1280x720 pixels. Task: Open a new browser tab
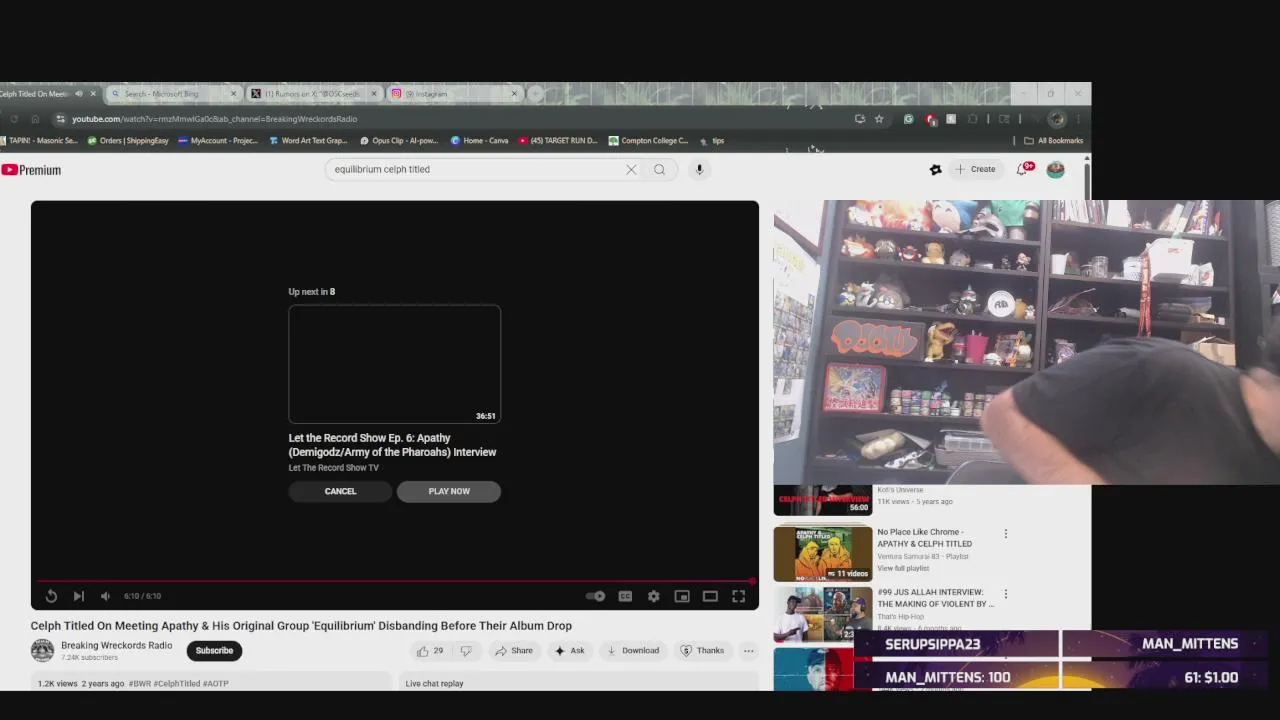[536, 94]
